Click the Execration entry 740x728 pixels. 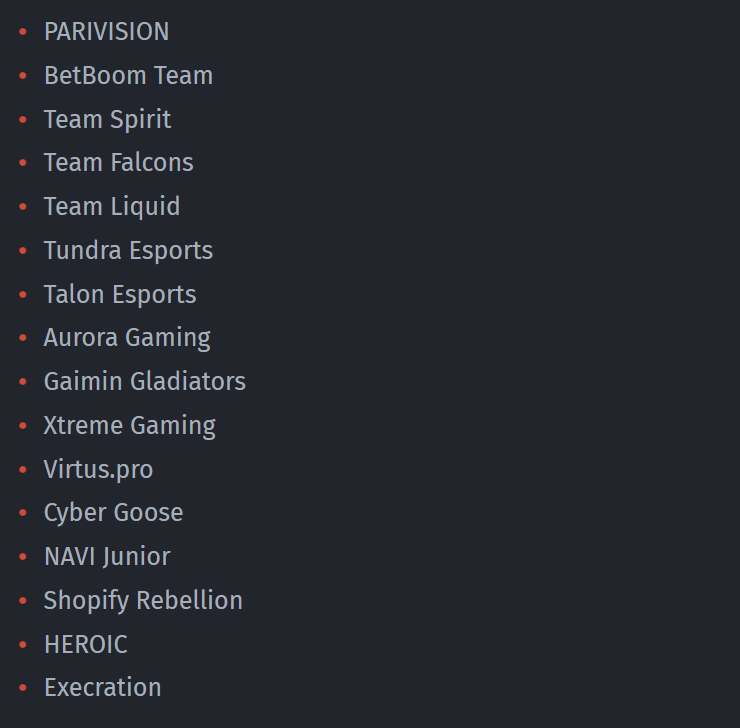click(x=102, y=688)
